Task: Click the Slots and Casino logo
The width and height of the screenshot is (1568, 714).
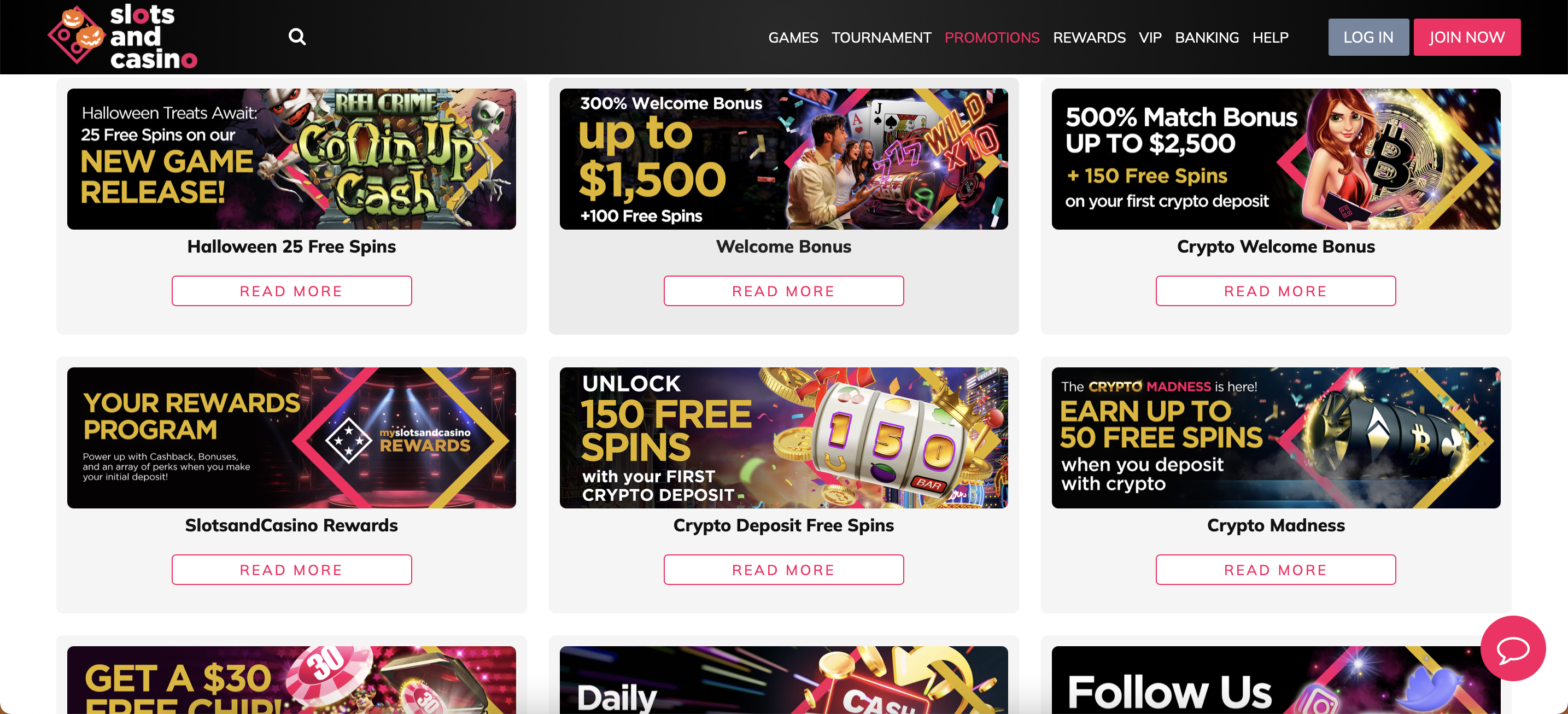Action: pyautogui.click(x=123, y=37)
